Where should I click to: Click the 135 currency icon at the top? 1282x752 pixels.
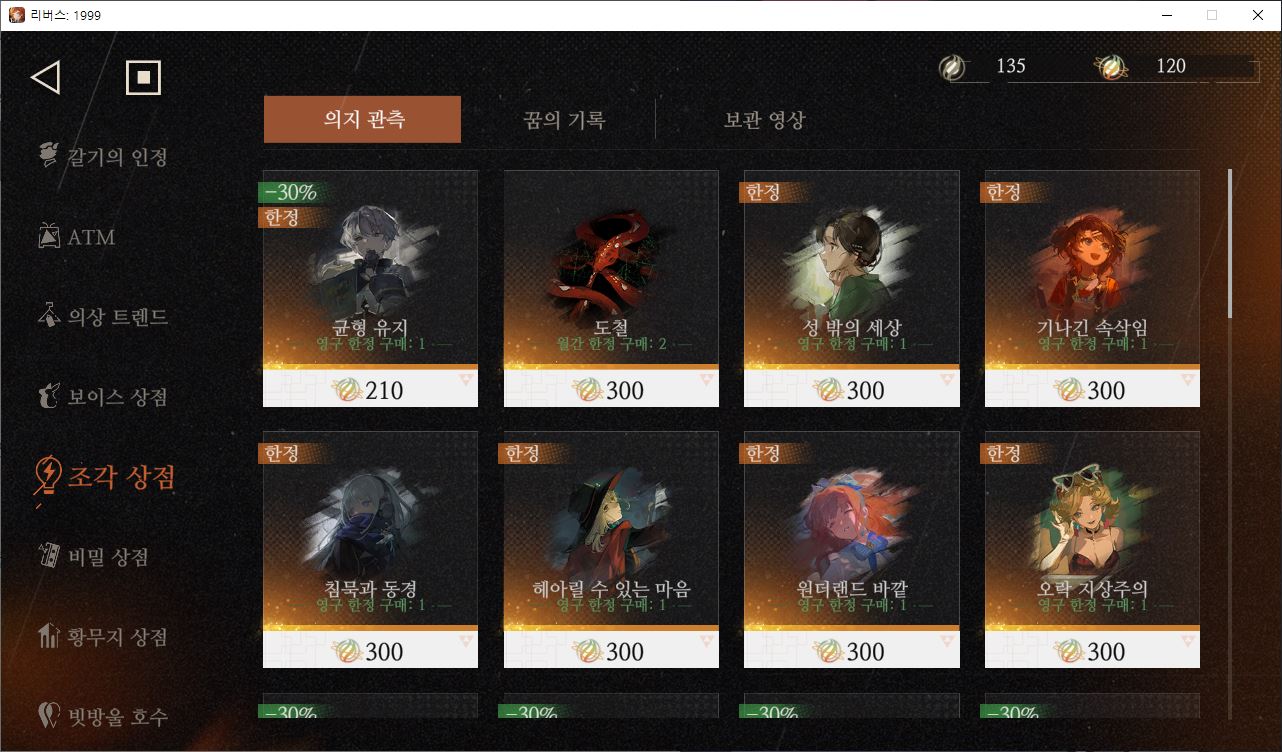pos(953,67)
